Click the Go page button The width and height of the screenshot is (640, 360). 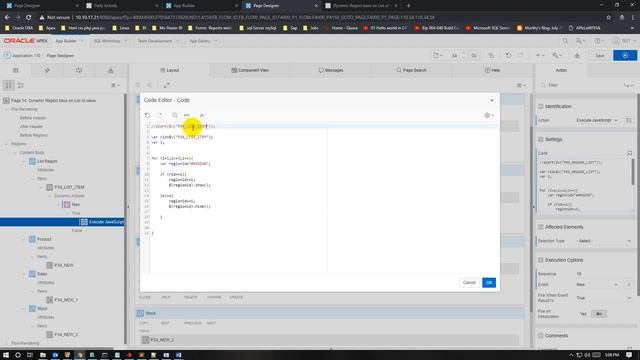click(x=473, y=56)
